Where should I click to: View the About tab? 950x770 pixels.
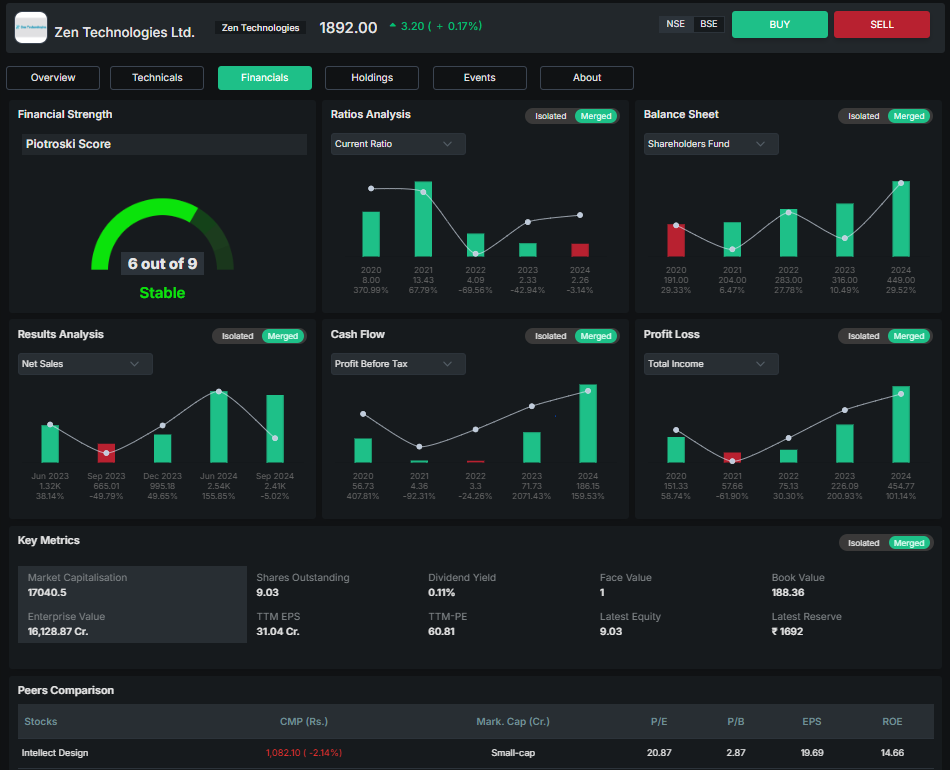click(x=586, y=78)
